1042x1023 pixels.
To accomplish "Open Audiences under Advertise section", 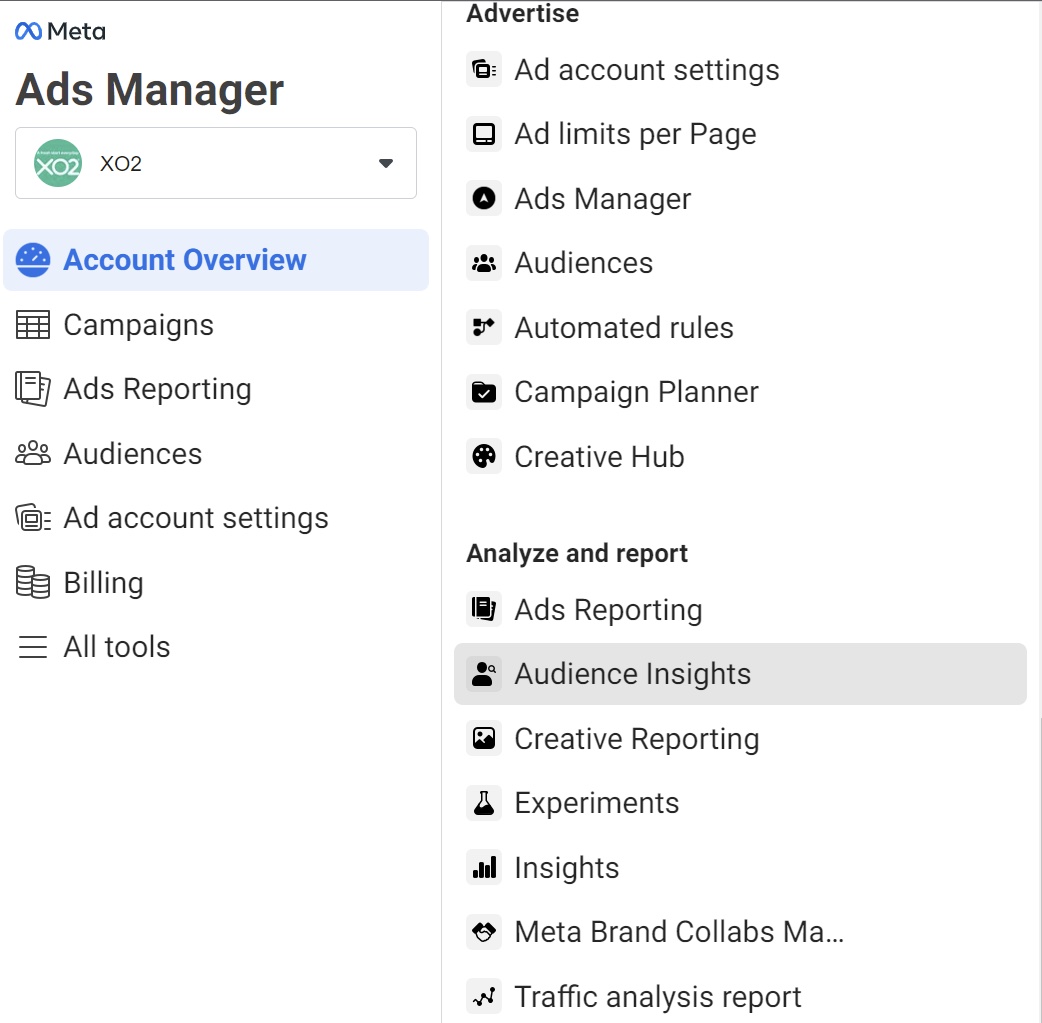I will click(x=584, y=263).
